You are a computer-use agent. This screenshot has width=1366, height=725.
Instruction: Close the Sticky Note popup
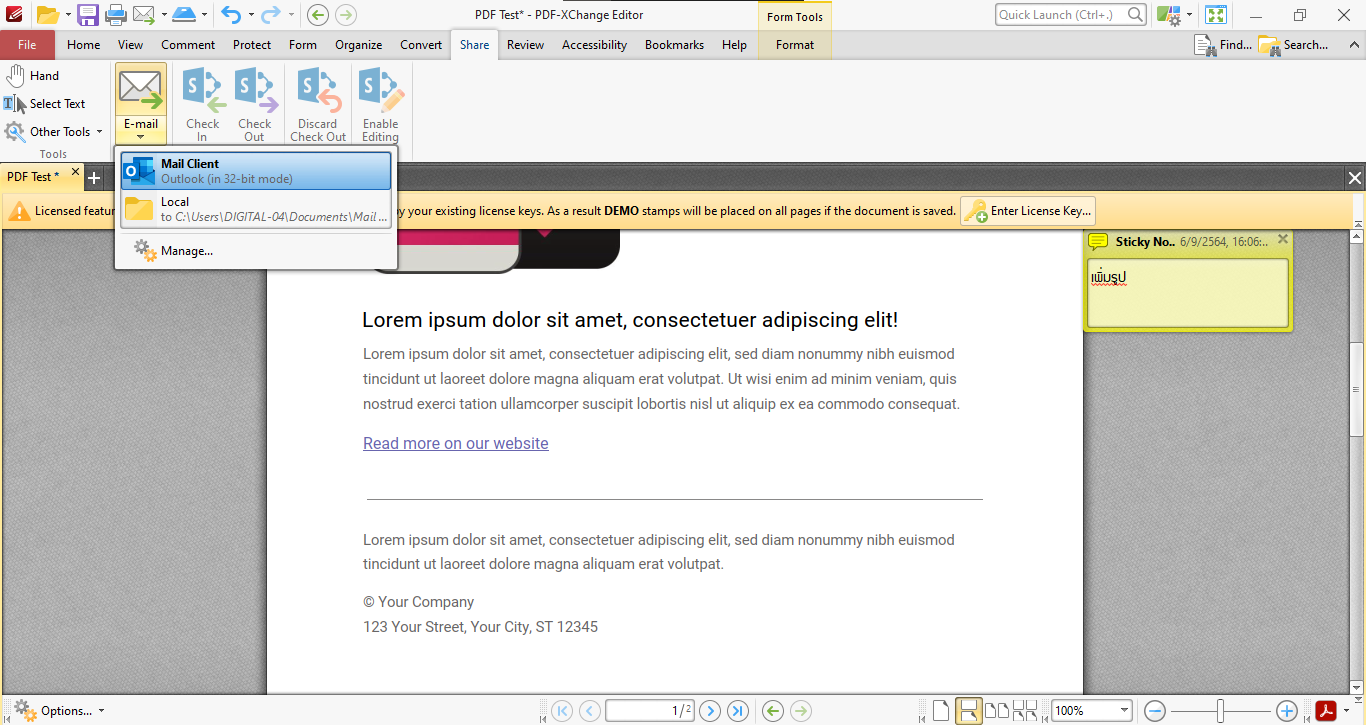[1283, 240]
